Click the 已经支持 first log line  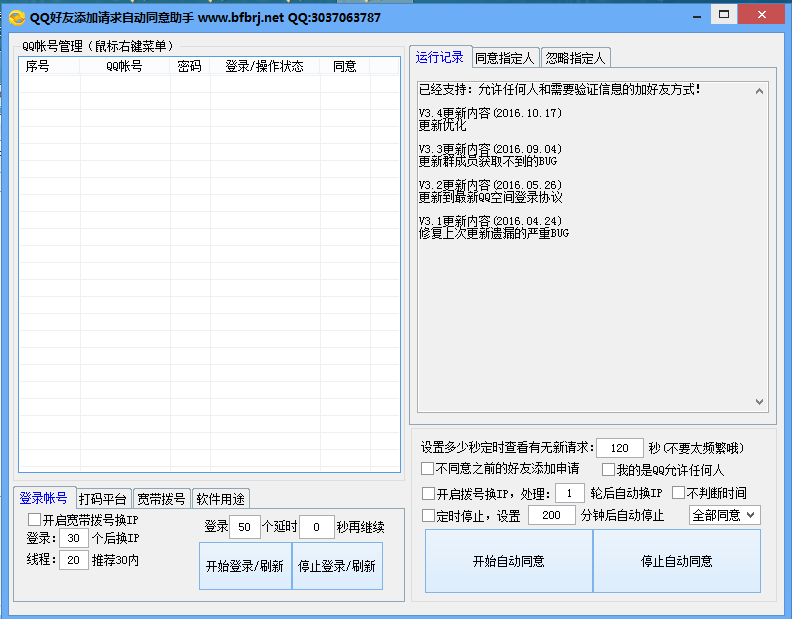coord(560,89)
